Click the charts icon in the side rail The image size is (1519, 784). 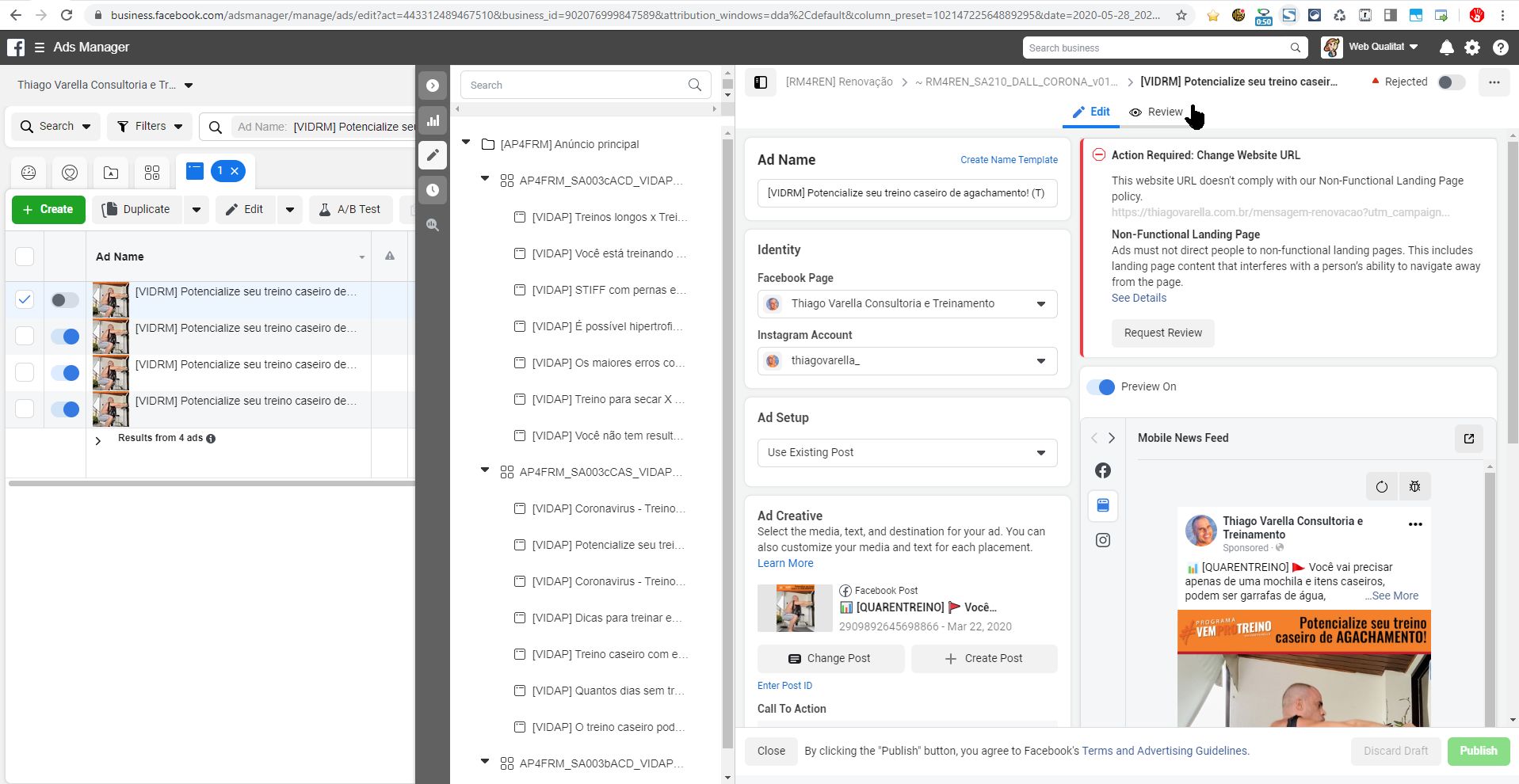433,120
